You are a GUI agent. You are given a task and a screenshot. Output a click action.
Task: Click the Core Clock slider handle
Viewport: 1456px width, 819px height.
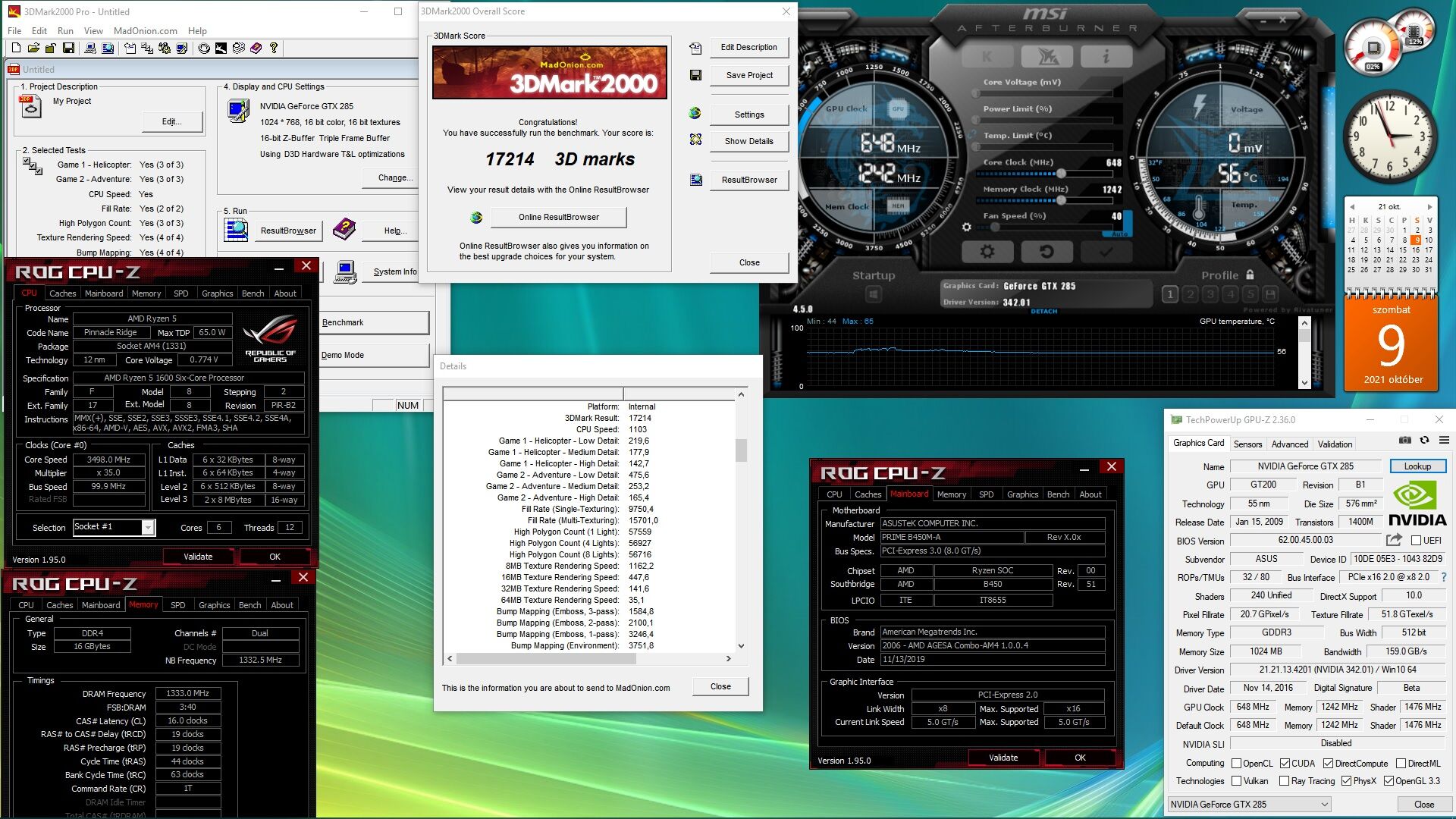[1061, 173]
